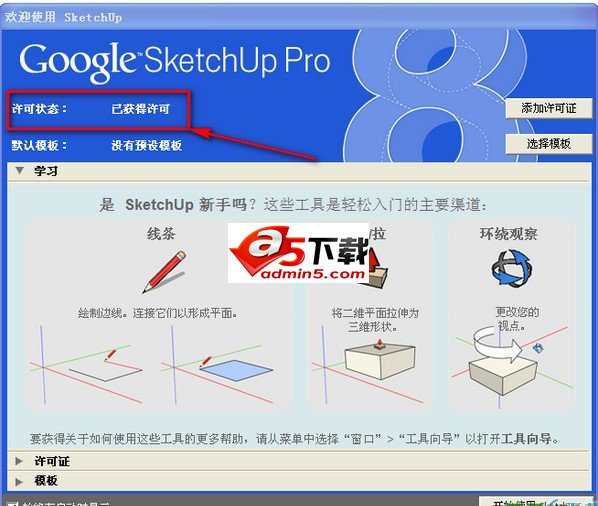
Task: Click the 已获得许可 license status value
Action: (140, 109)
